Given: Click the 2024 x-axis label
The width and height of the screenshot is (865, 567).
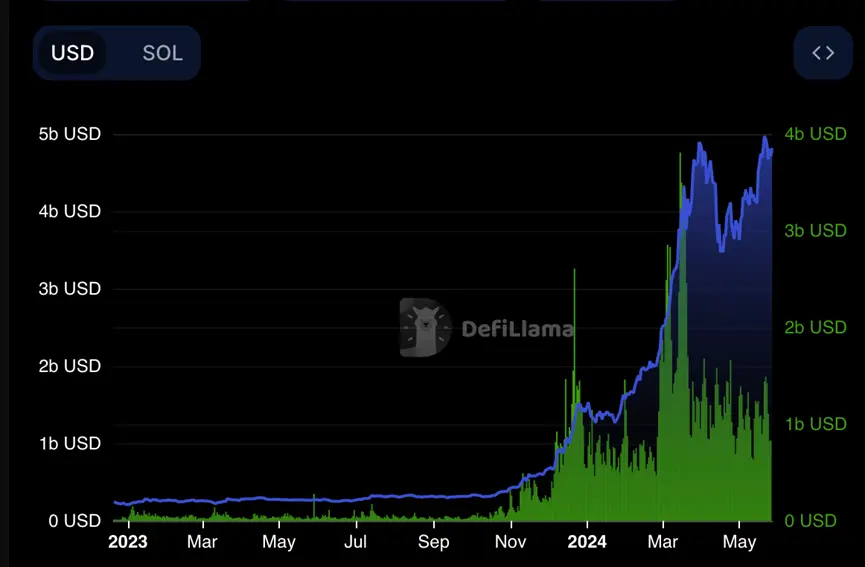Looking at the screenshot, I should click(587, 542).
